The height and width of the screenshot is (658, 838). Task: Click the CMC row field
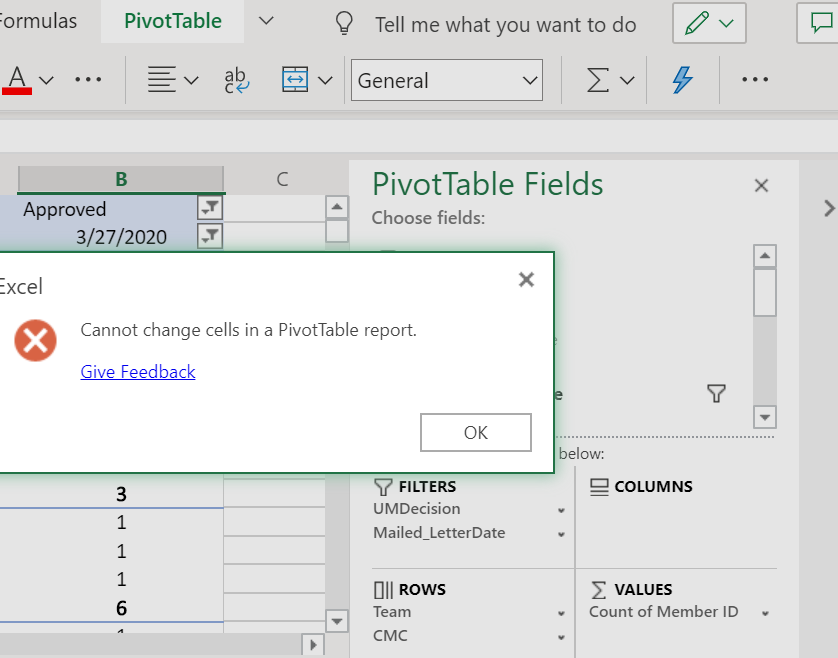[390, 636]
